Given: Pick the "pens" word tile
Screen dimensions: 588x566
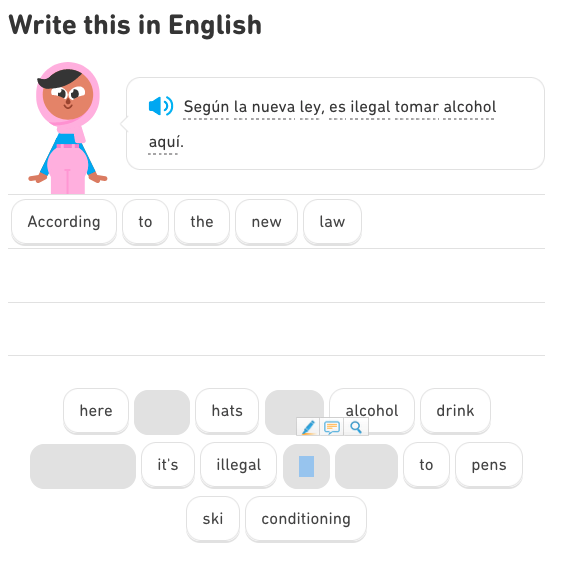Looking at the screenshot, I should pos(489,465).
